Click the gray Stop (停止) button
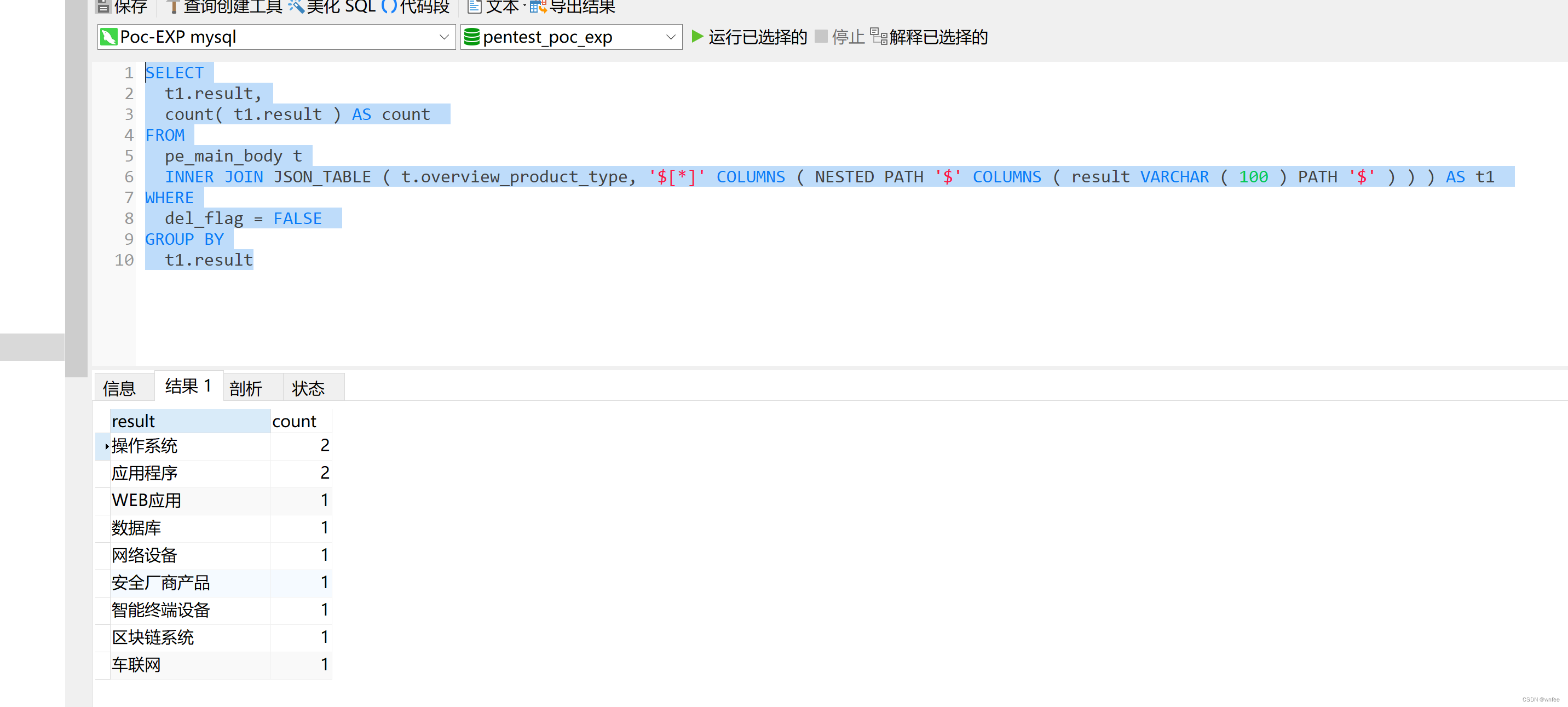Screen dimensions: 1568x707 [821, 37]
